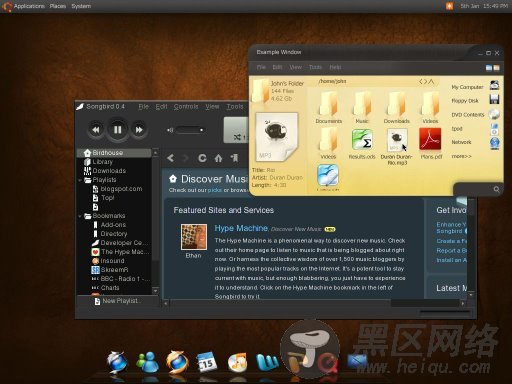Image resolution: width=512 pixels, height=384 pixels.
Task: Open the Places menu in top panel
Action: coord(58,6)
